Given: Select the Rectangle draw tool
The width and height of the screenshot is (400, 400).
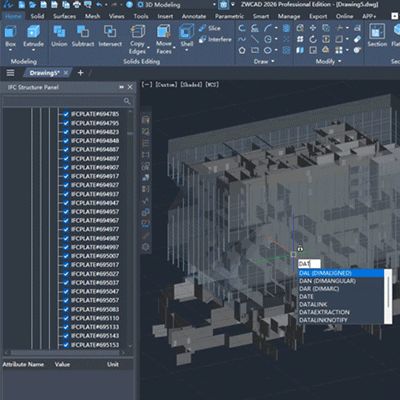Looking at the screenshot, I should click(255, 50).
